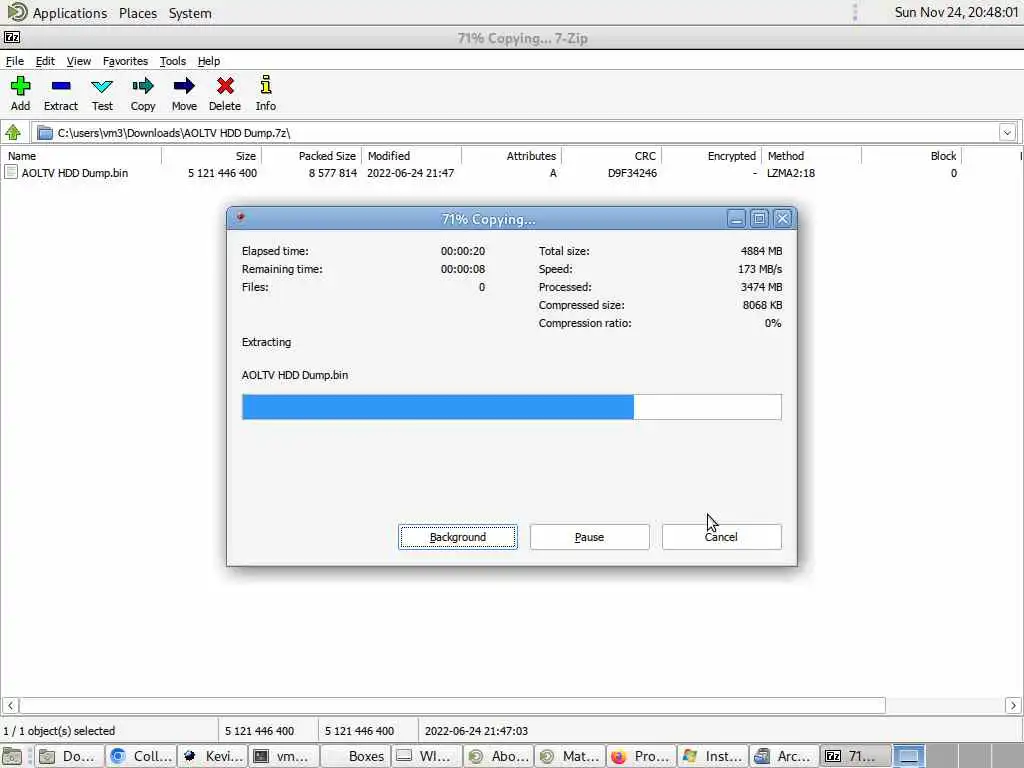Screen dimensions: 1024x768
Task: Sort by the Method column header
Action: tap(812, 155)
